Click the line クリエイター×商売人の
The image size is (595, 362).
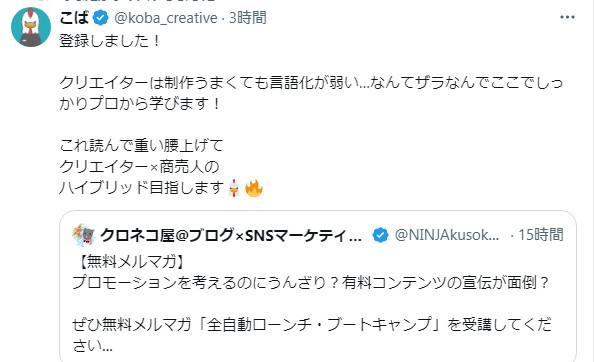139,167
